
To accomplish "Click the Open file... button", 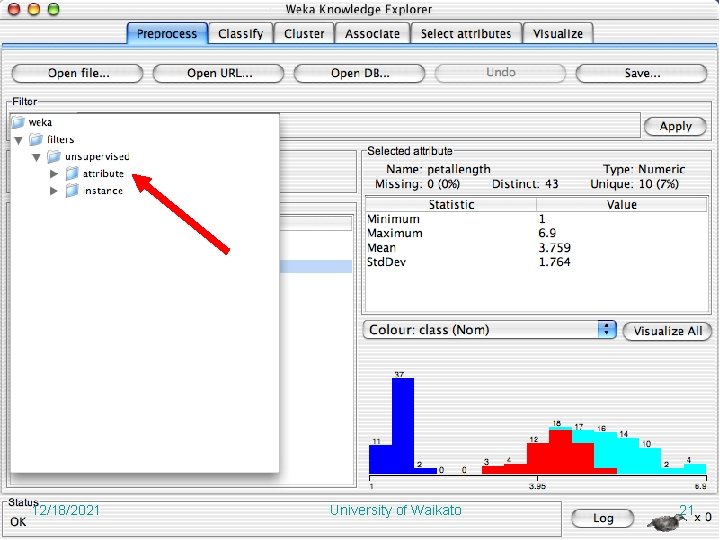I will [x=78, y=73].
